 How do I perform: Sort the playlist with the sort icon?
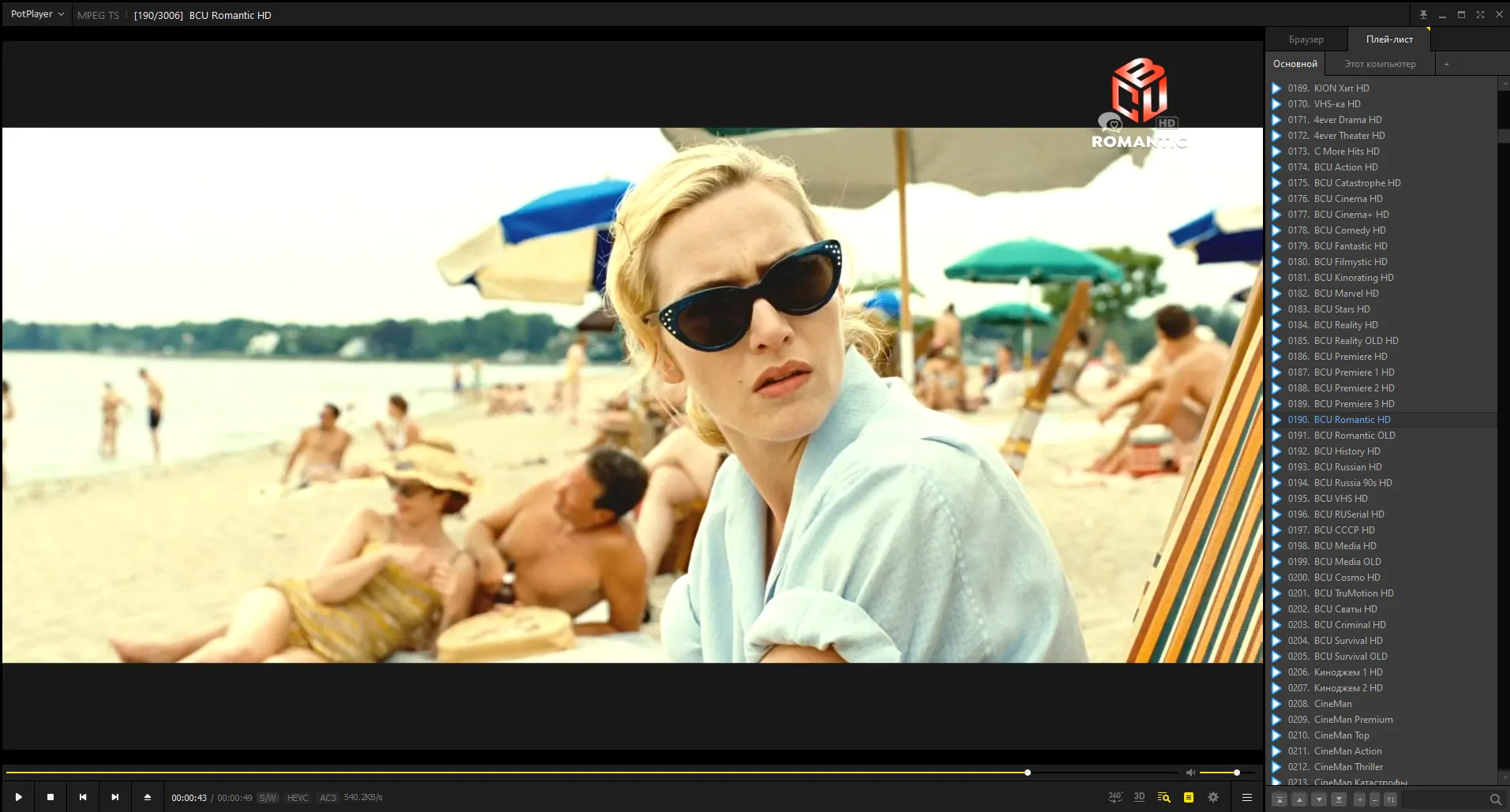click(1390, 799)
